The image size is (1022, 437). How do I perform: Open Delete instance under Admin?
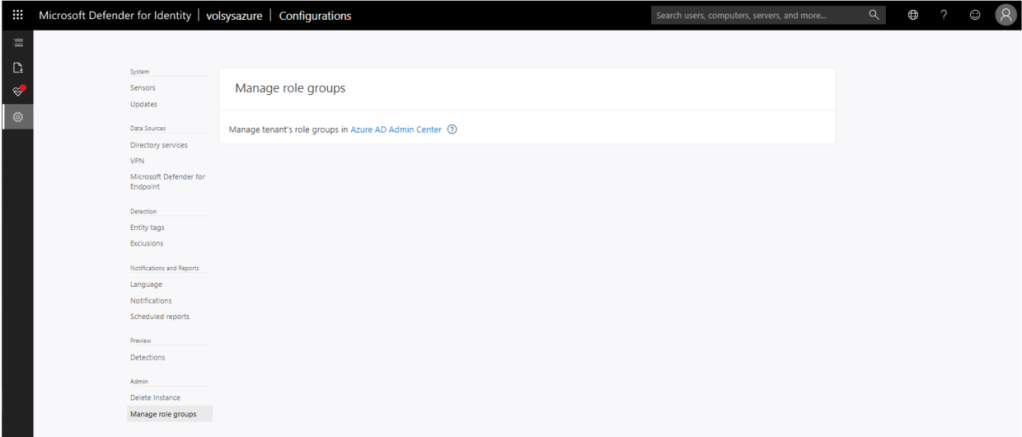[x=155, y=397]
